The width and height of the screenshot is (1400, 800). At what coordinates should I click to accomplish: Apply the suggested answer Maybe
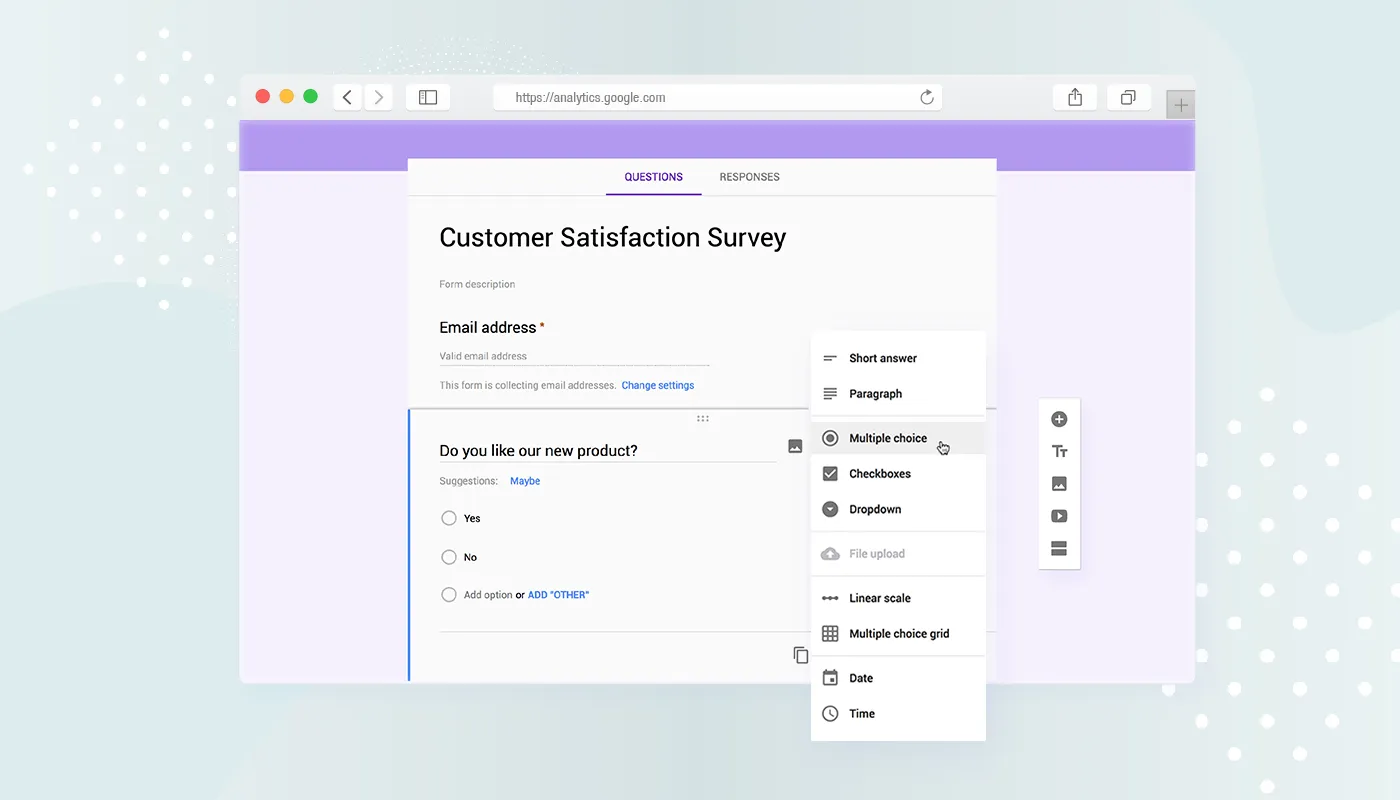[524, 481]
